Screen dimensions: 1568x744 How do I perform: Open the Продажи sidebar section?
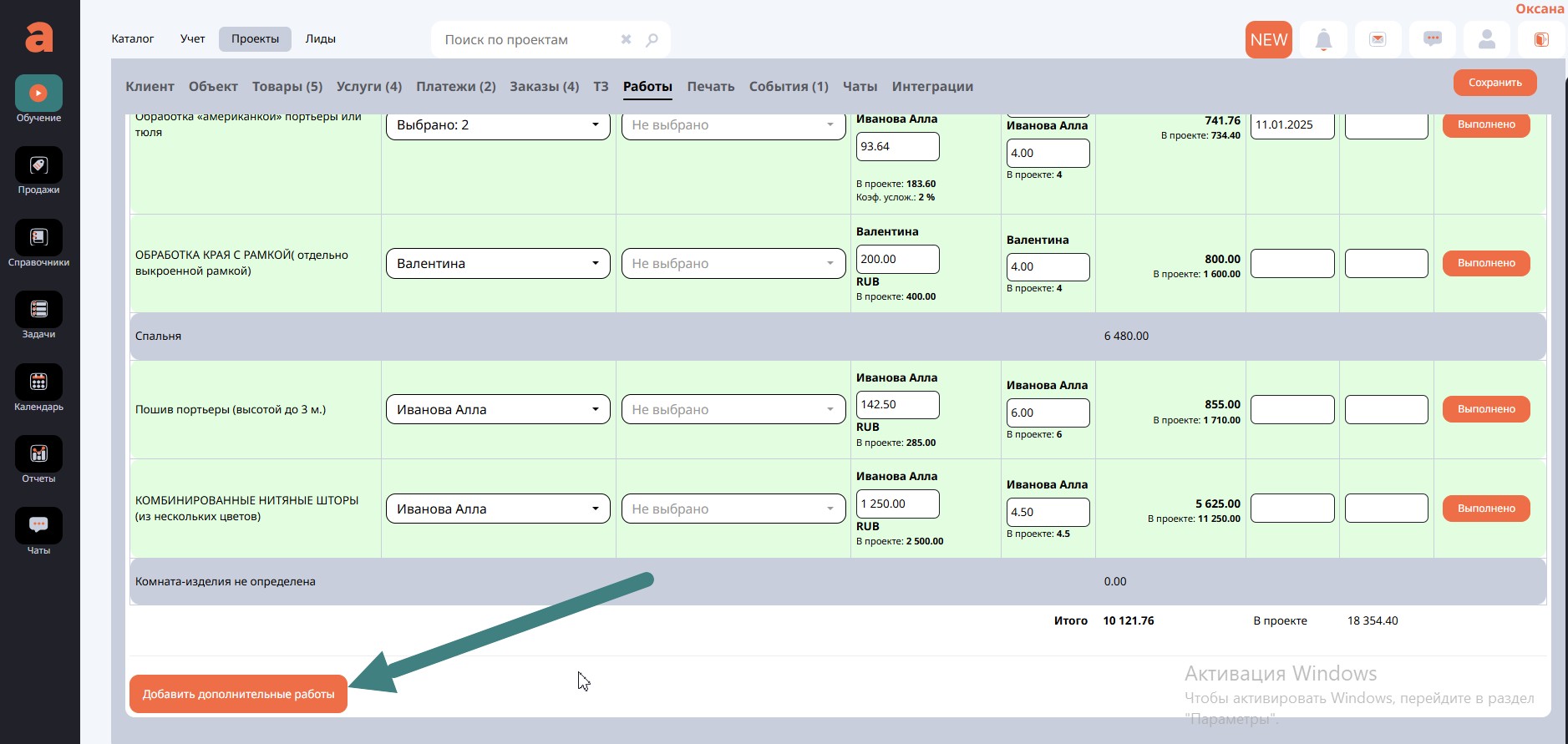pos(38,165)
